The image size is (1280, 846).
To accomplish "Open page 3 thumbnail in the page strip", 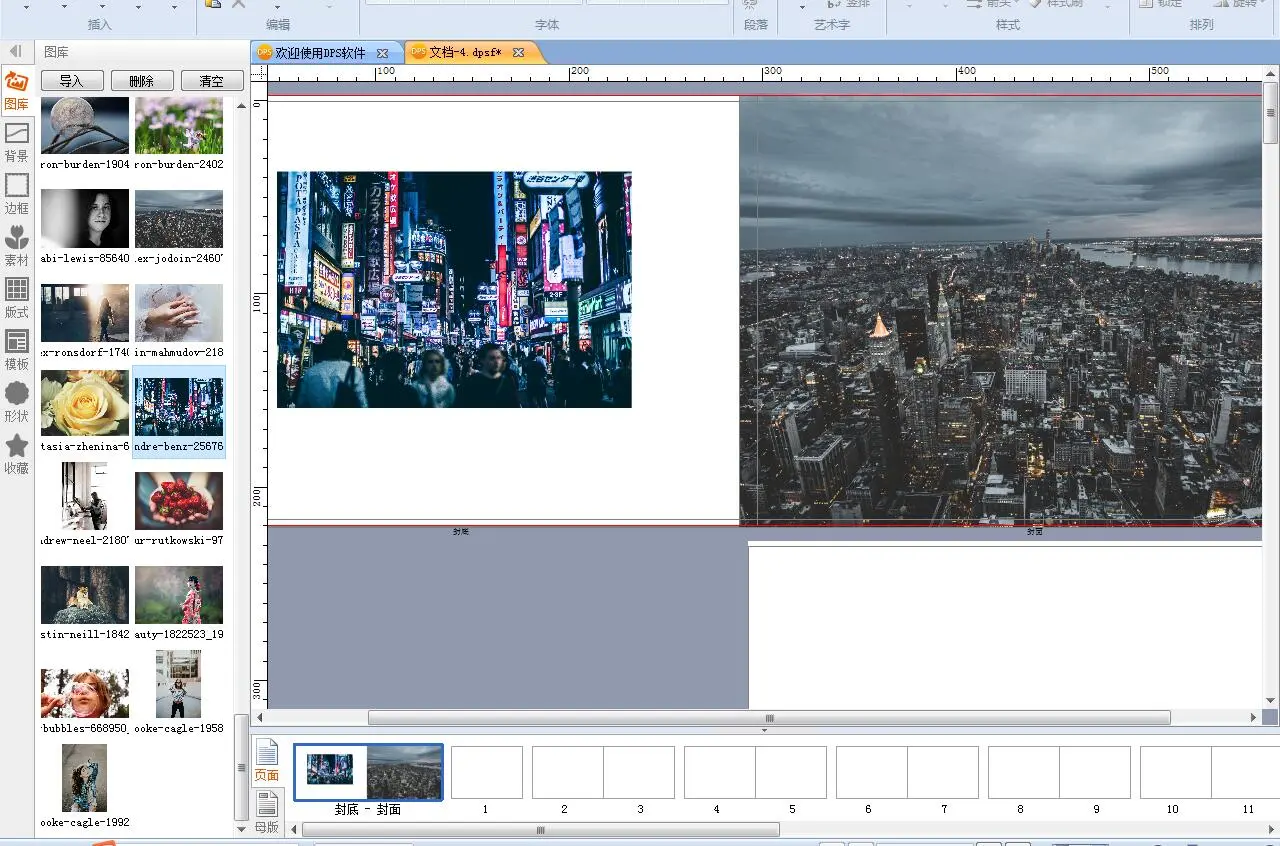I will tap(639, 772).
